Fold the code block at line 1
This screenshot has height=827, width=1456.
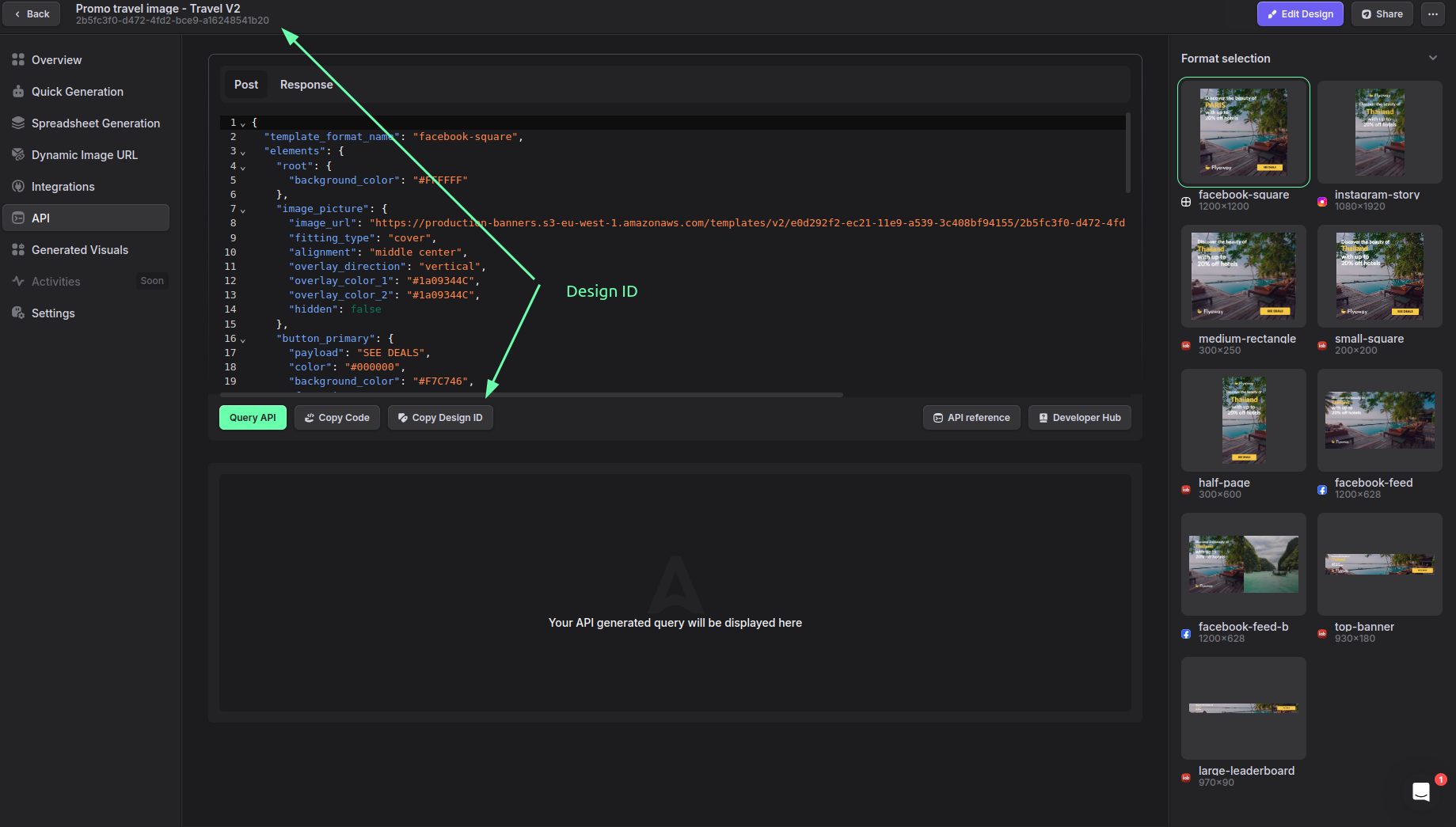(243, 123)
